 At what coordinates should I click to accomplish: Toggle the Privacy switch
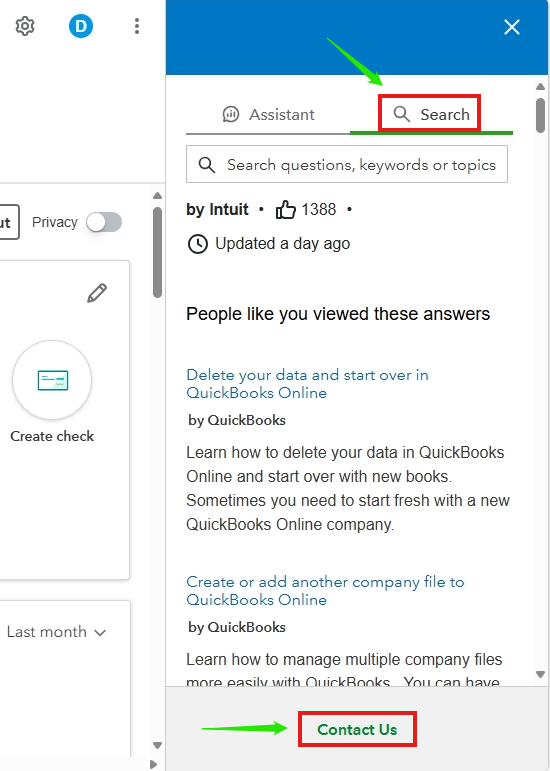(x=104, y=222)
